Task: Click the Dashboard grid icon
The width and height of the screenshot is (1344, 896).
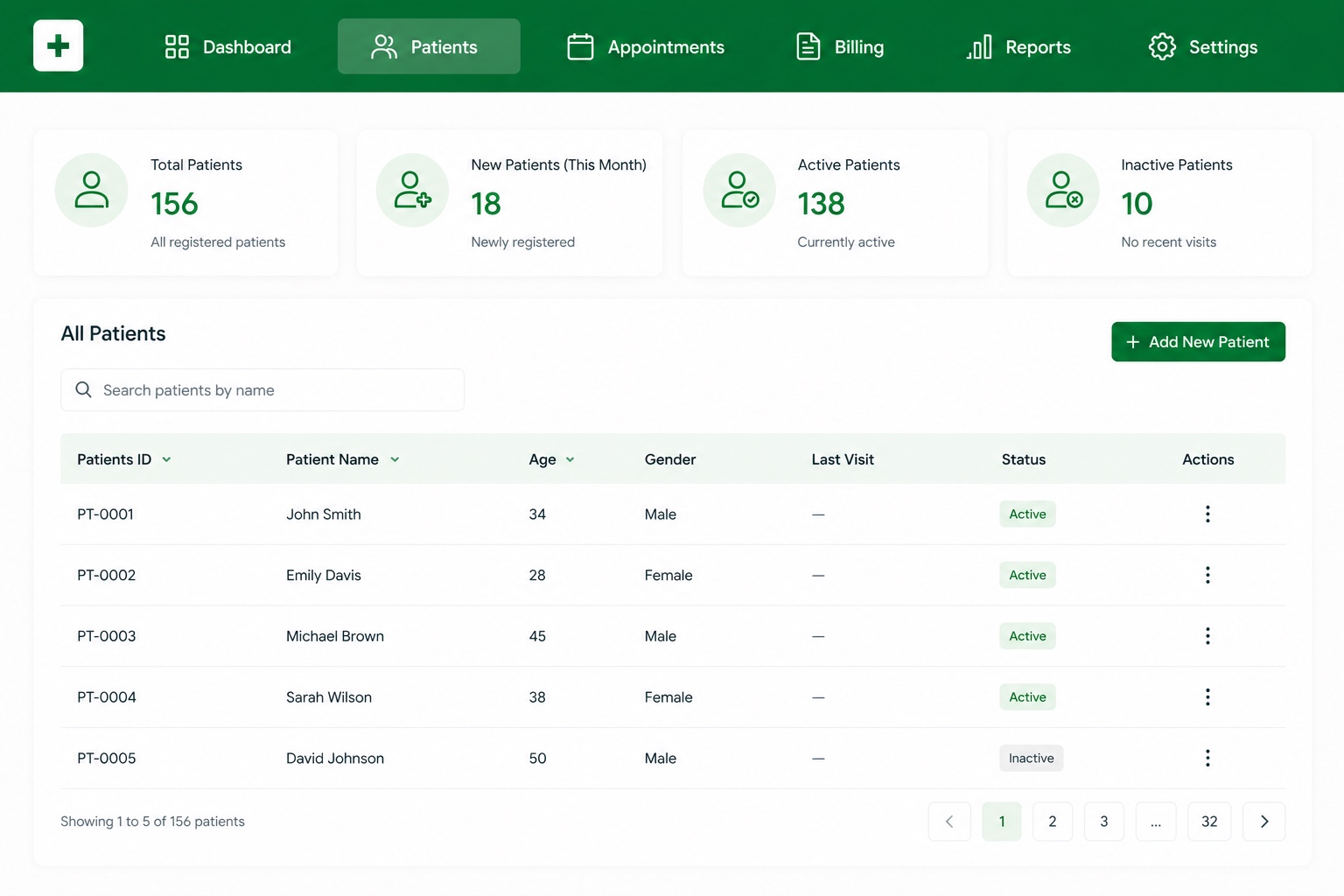Action: tap(177, 46)
